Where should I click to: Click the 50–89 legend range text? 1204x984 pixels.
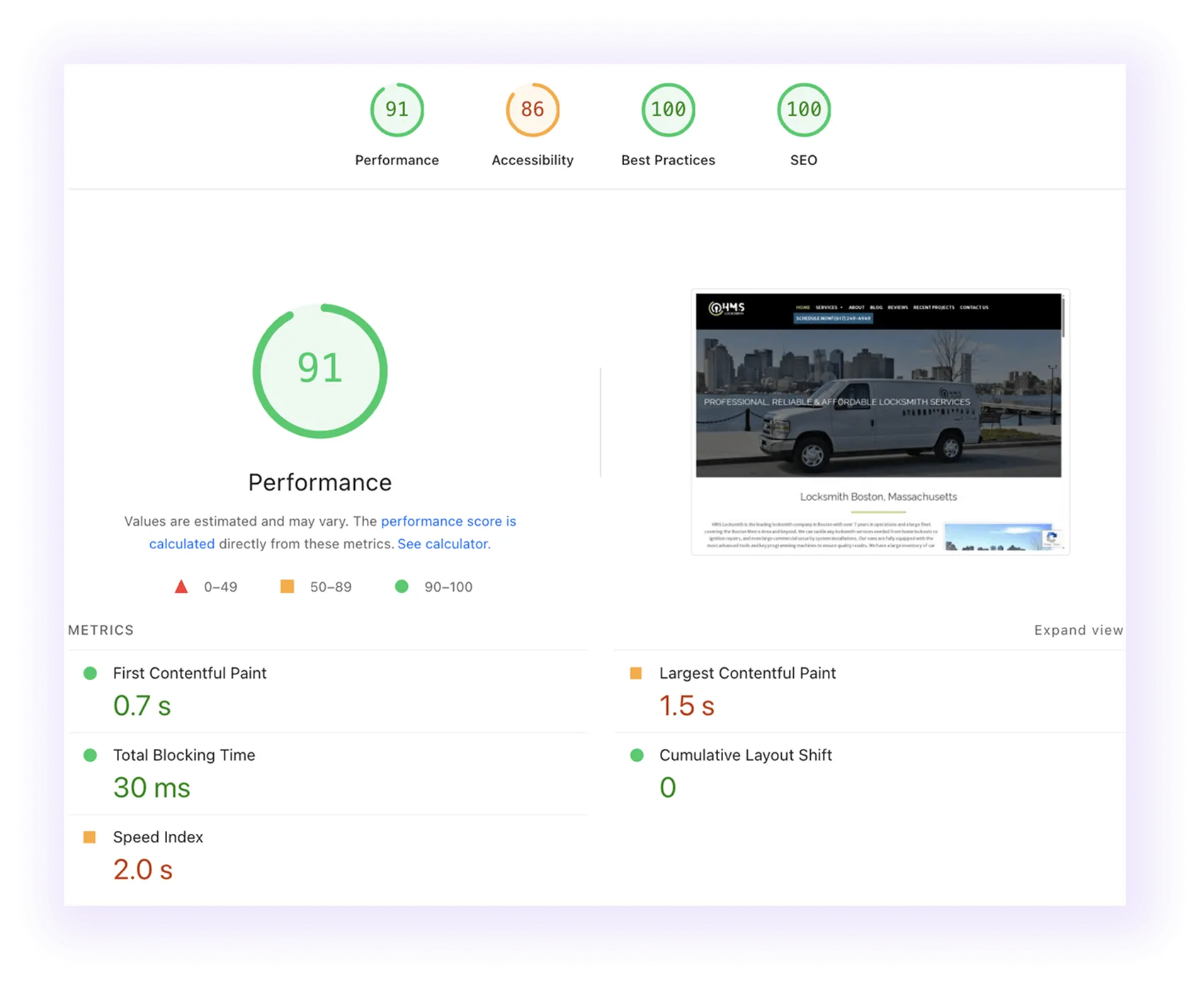[x=331, y=587]
